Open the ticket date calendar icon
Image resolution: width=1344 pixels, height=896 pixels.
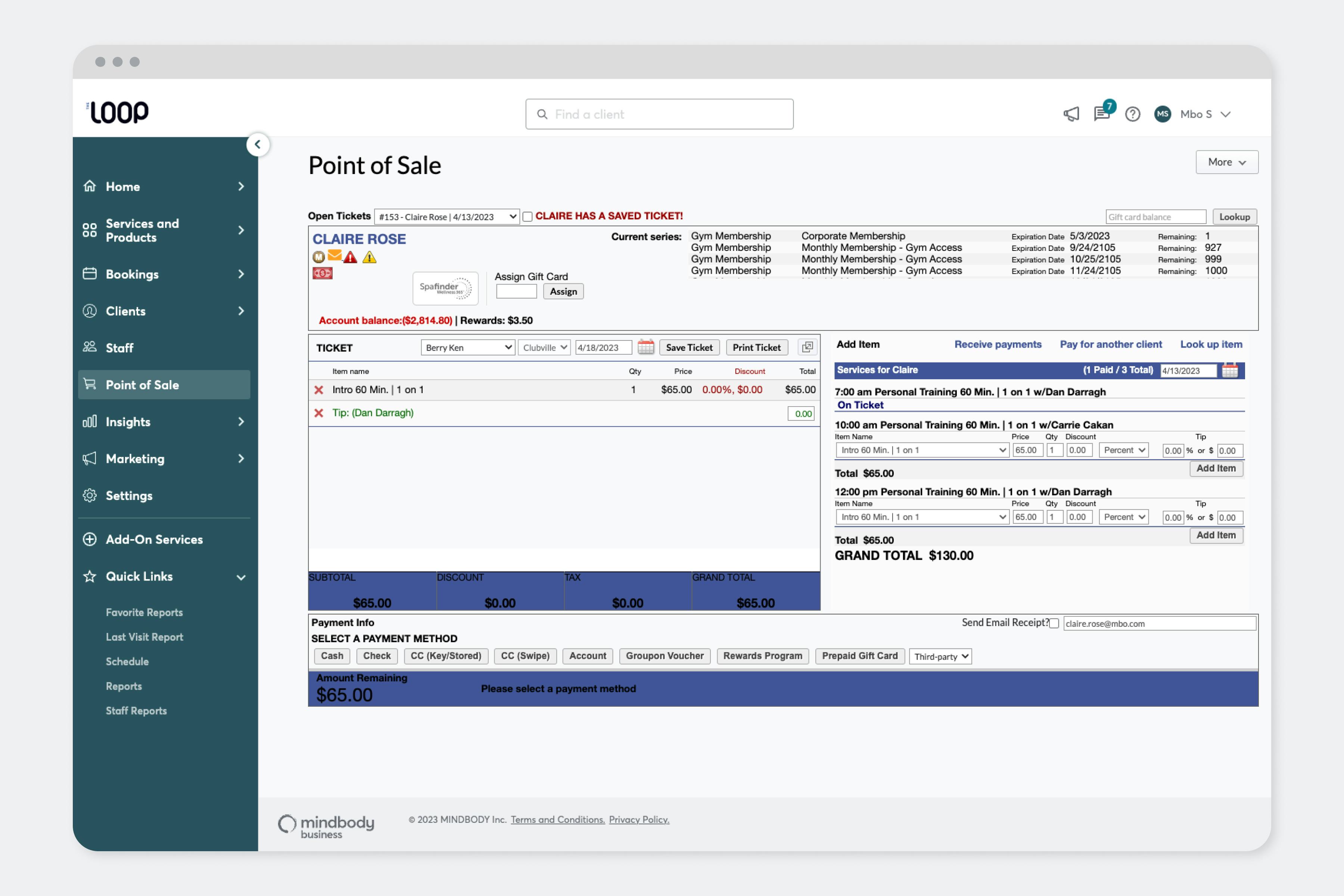tap(646, 347)
